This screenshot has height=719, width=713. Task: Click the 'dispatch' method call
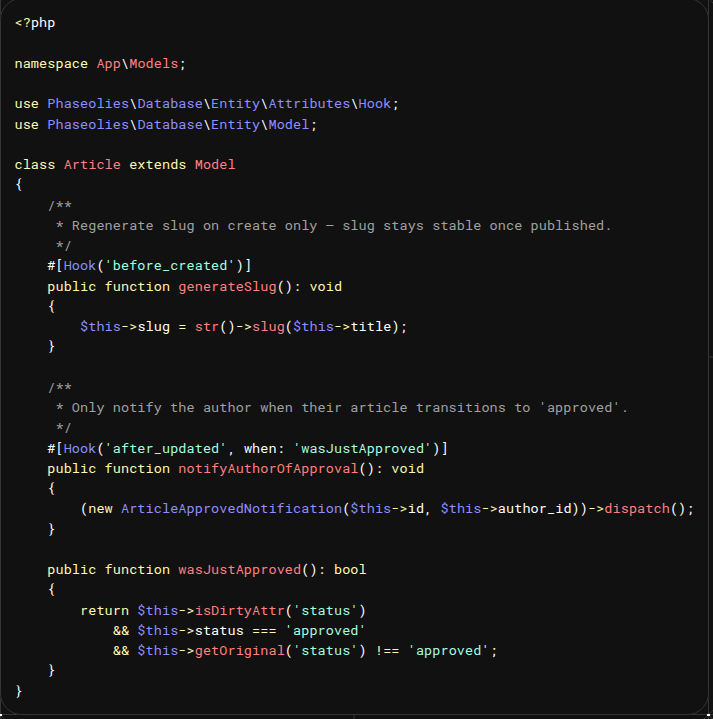point(637,509)
